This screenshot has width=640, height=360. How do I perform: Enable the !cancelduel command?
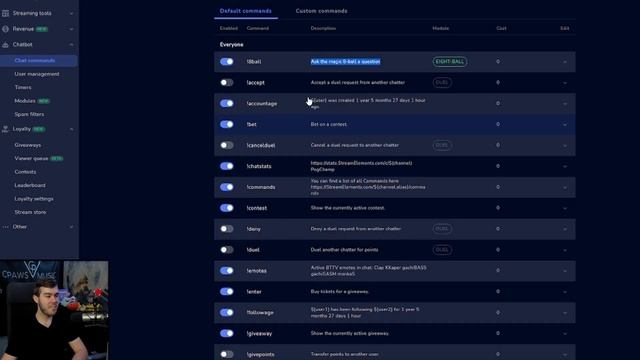click(x=227, y=145)
